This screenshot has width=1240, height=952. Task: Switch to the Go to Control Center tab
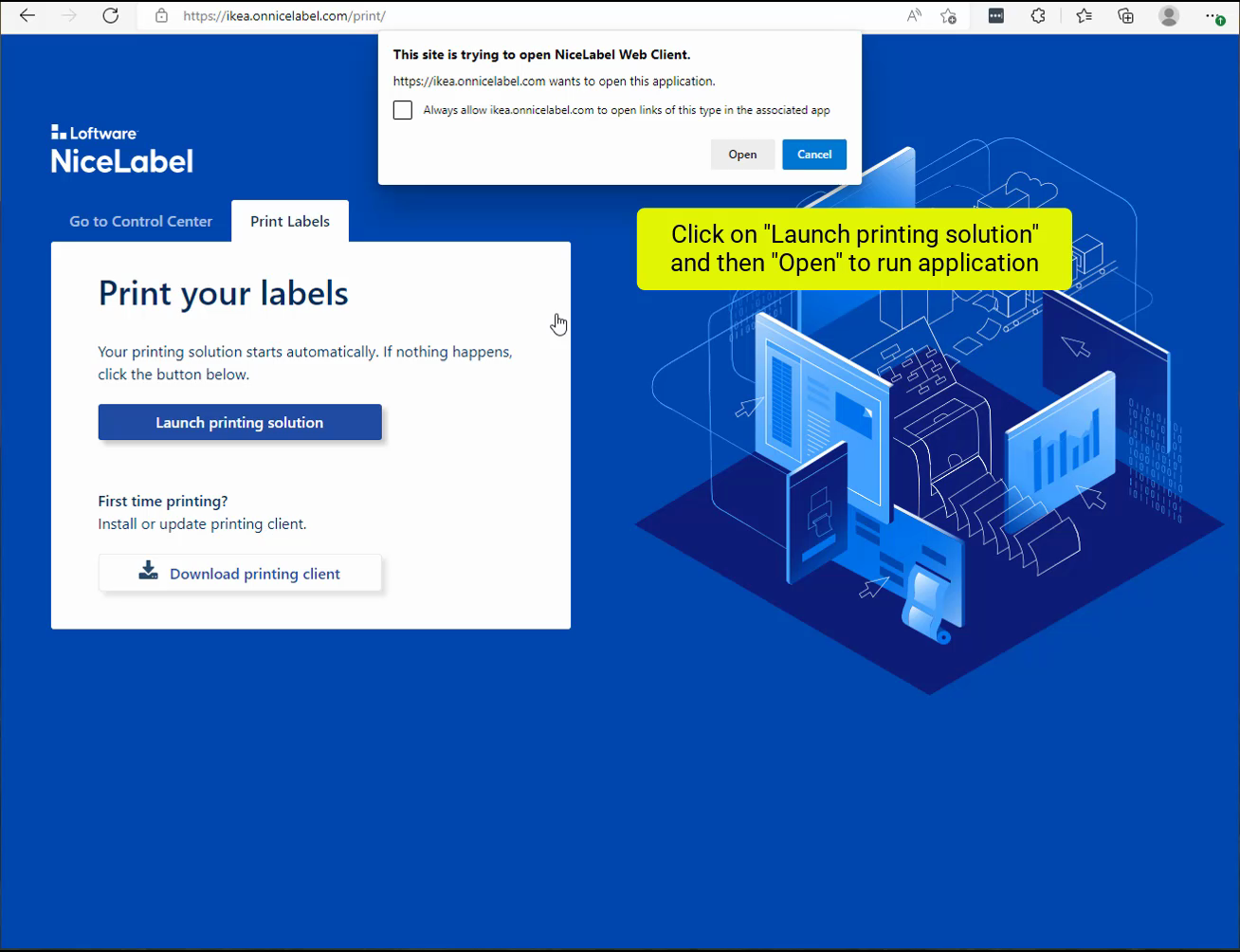pos(141,221)
